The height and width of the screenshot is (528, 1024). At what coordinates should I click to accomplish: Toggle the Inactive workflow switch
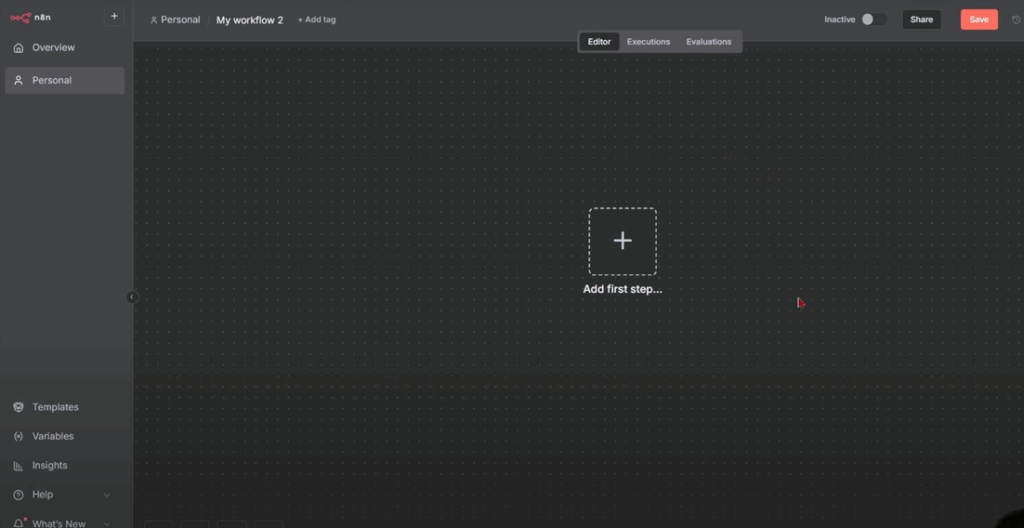coord(874,20)
